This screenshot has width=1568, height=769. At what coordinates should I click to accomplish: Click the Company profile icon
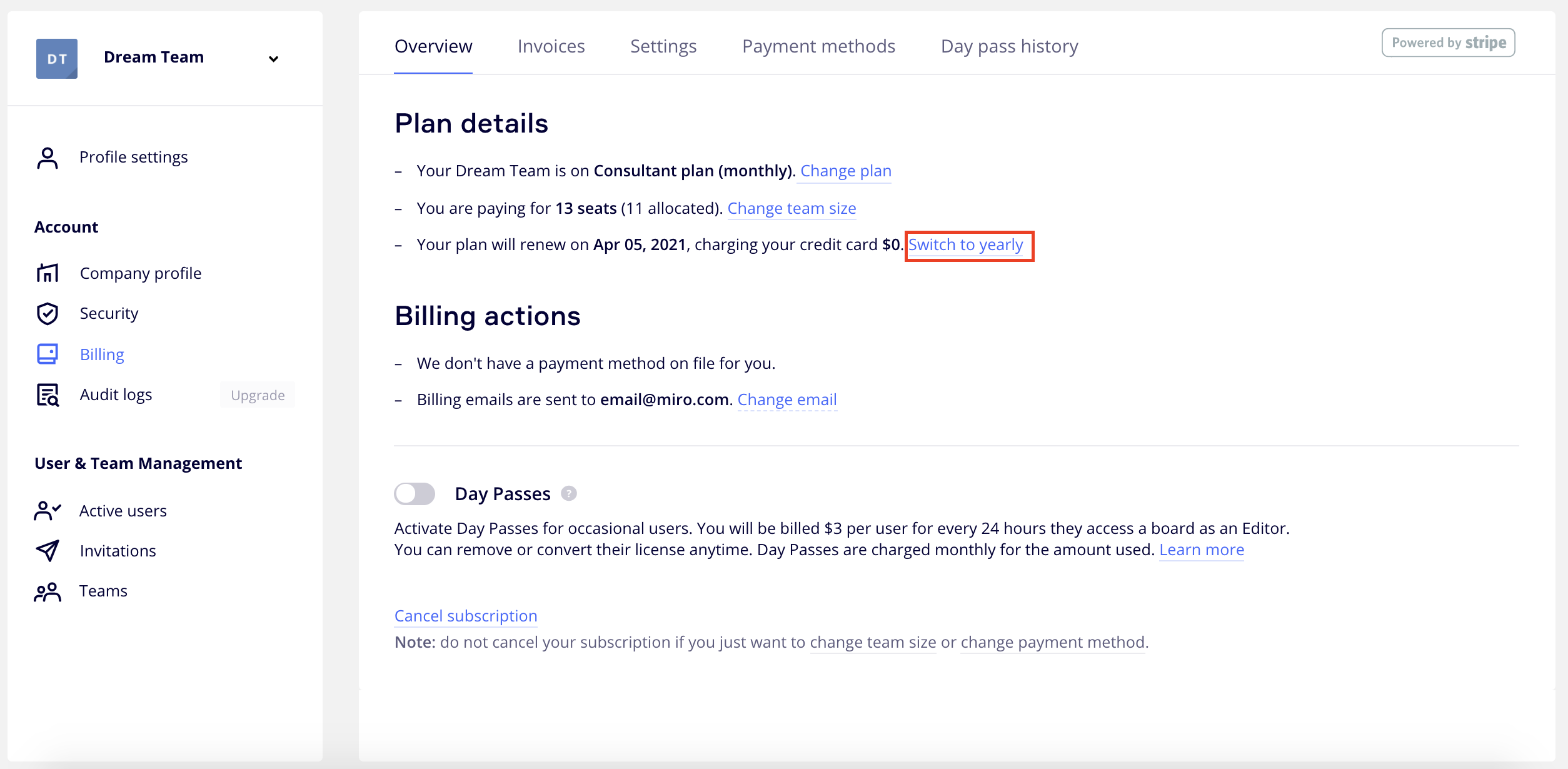point(48,273)
